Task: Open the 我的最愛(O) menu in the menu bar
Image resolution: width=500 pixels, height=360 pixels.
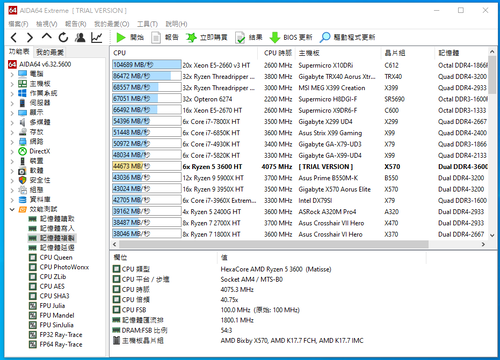Action: (112, 24)
